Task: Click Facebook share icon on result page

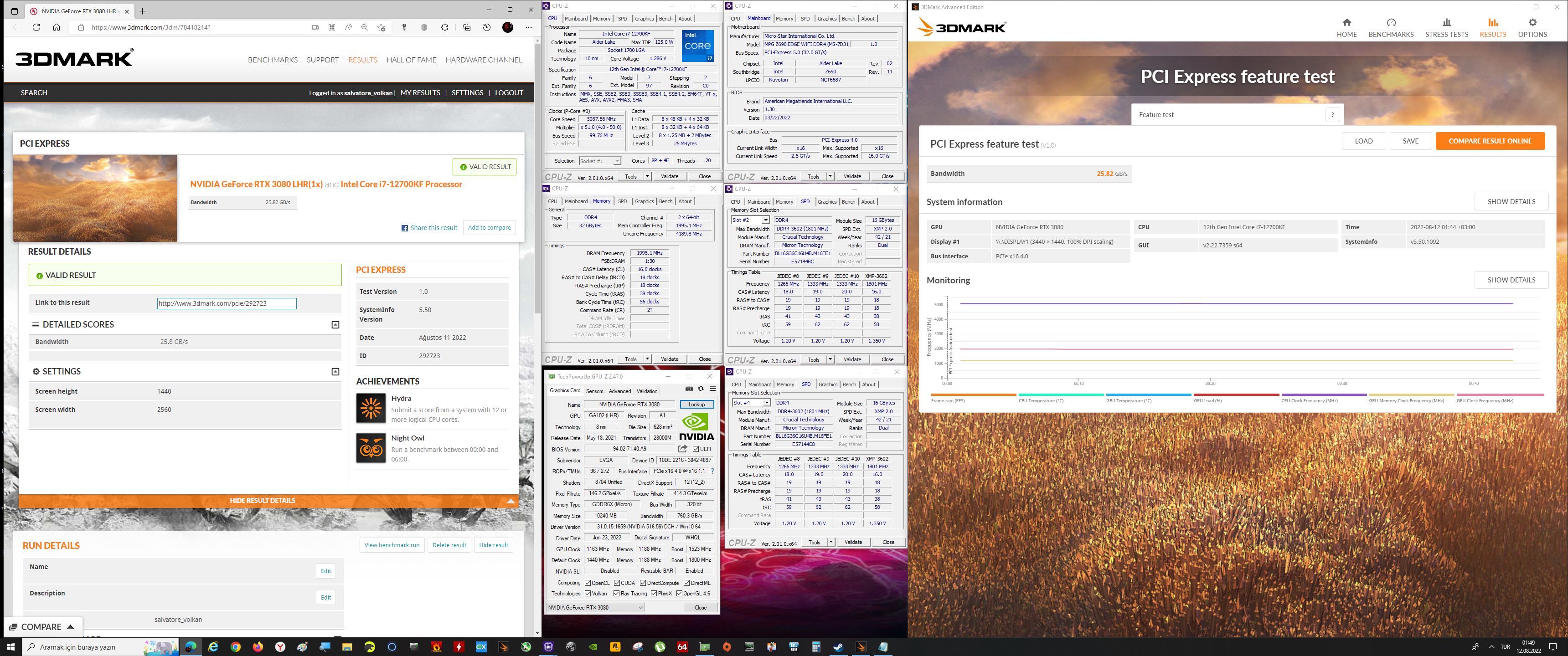Action: (x=405, y=228)
